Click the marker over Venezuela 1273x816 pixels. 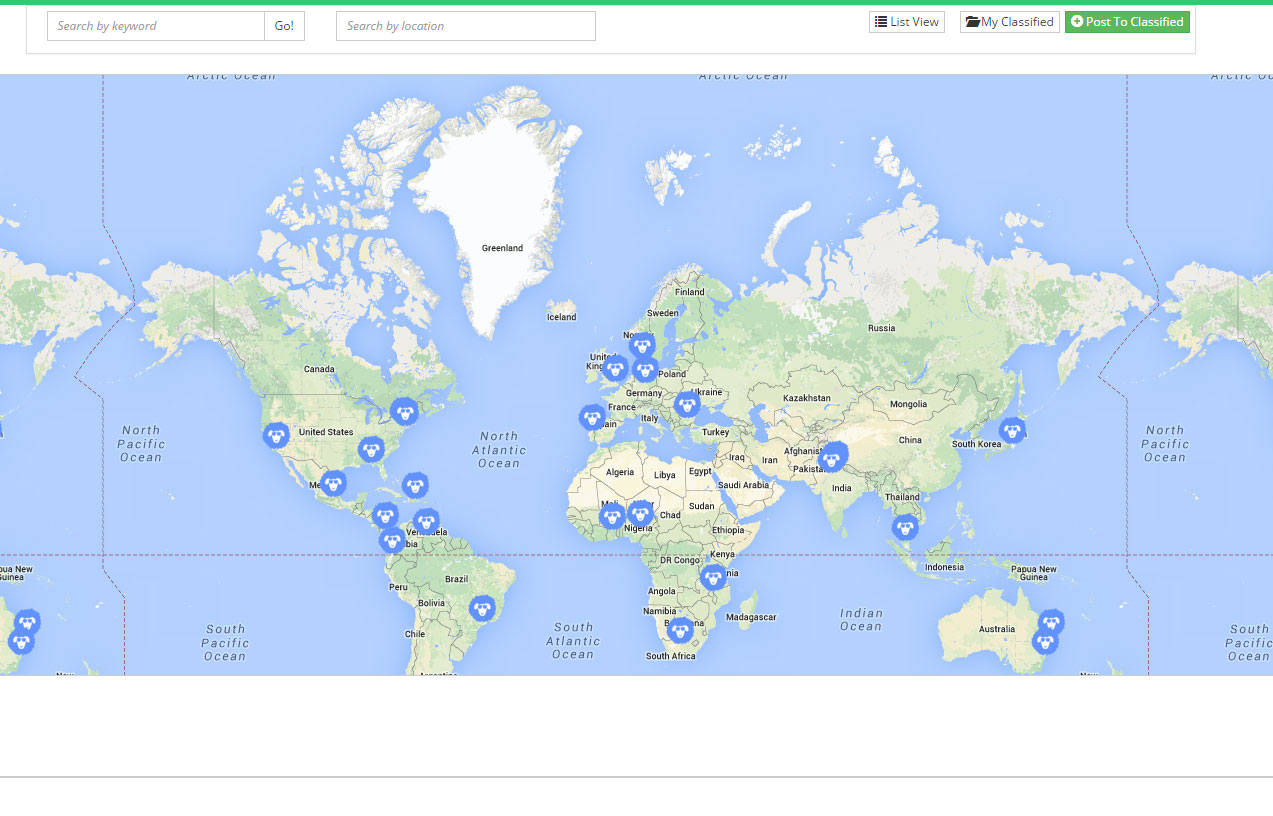point(426,521)
